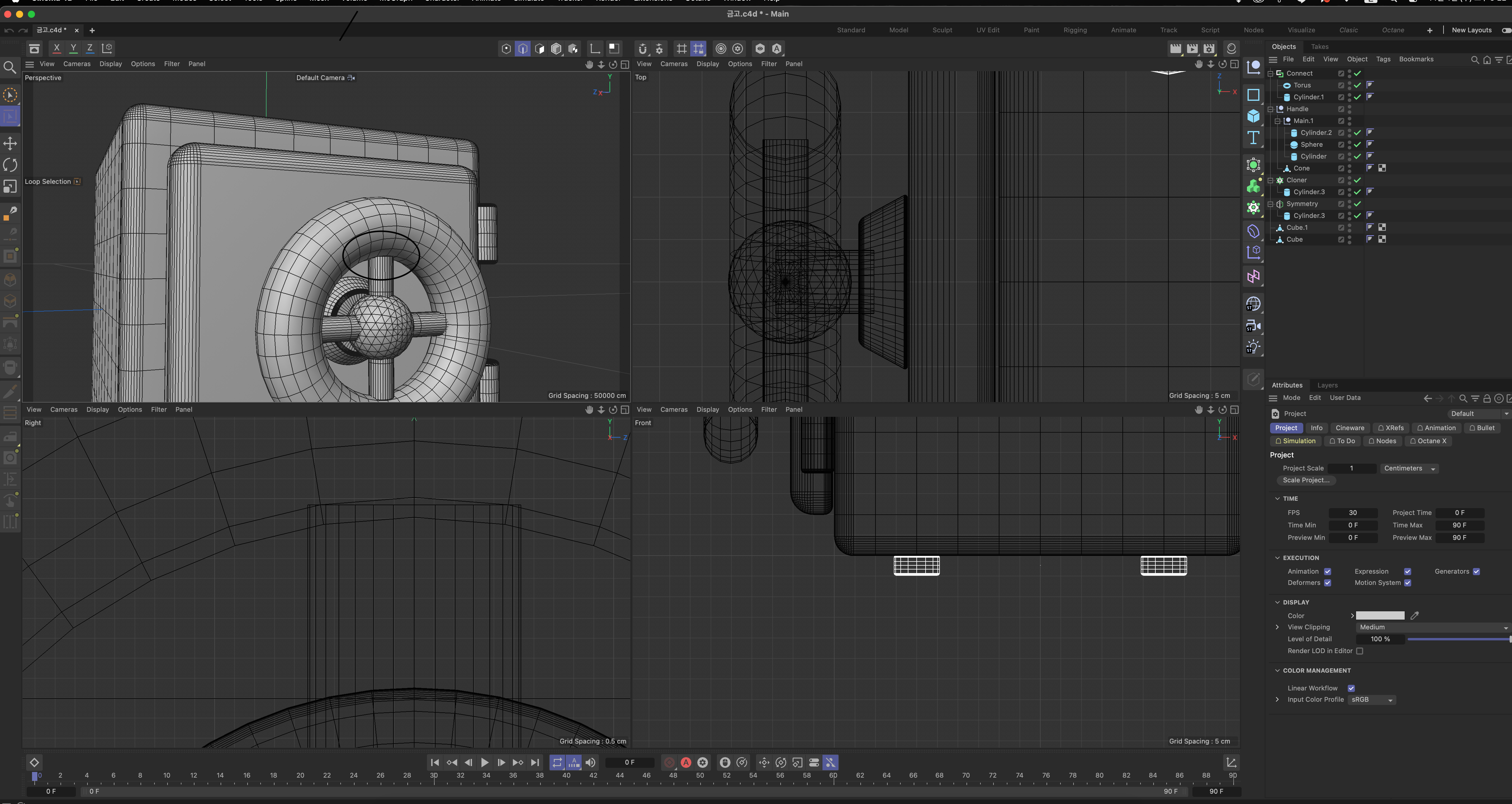The width and height of the screenshot is (1512, 804).
Task: Click the workplane grid icon
Action: click(682, 49)
